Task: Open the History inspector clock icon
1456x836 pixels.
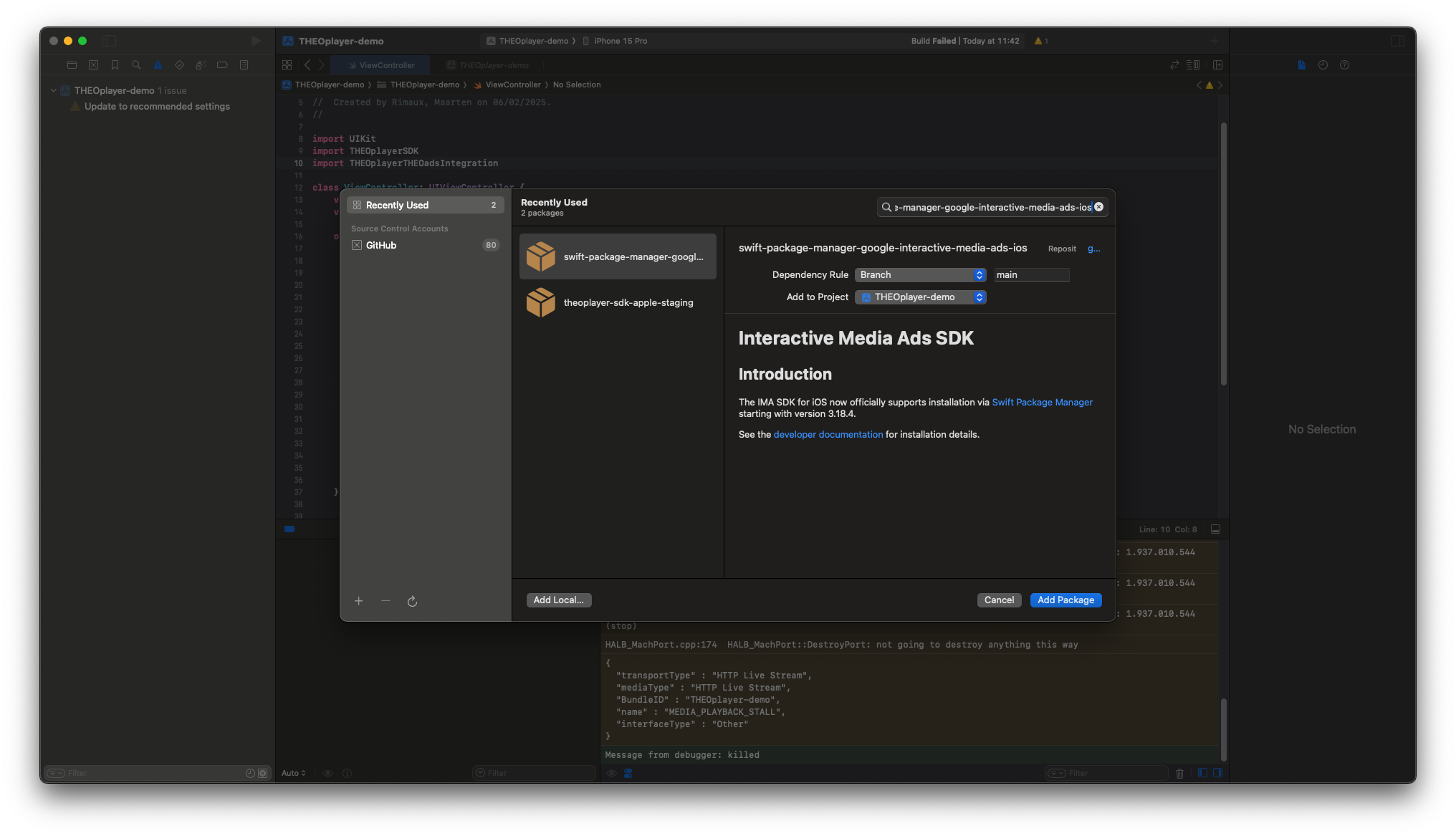Action: (1323, 64)
